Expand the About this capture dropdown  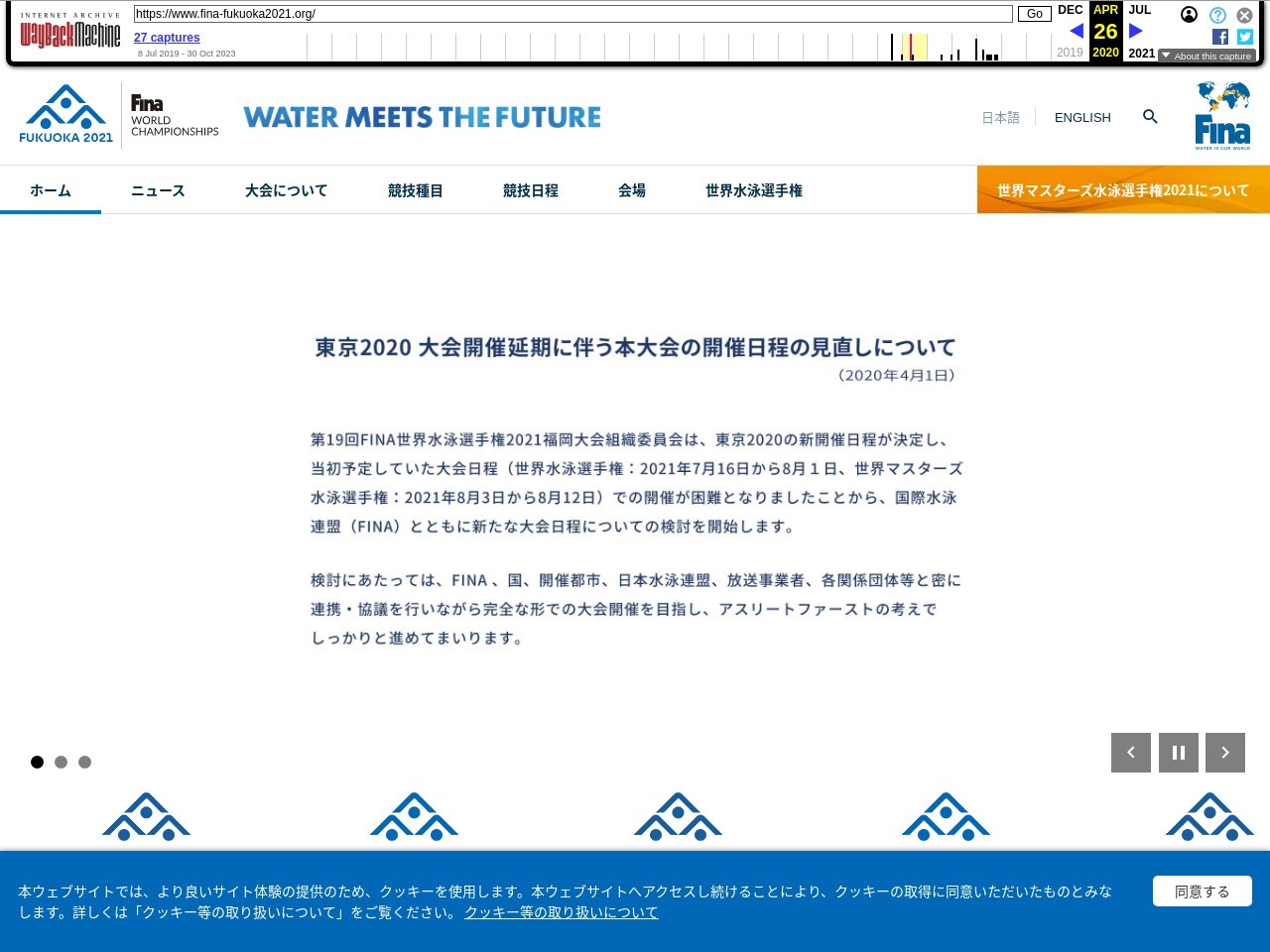(x=1206, y=57)
